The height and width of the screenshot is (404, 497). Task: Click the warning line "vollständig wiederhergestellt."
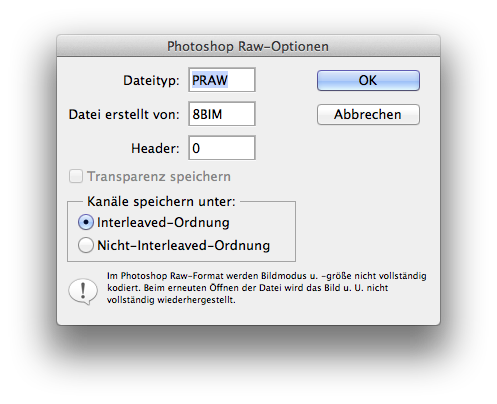pos(171,300)
